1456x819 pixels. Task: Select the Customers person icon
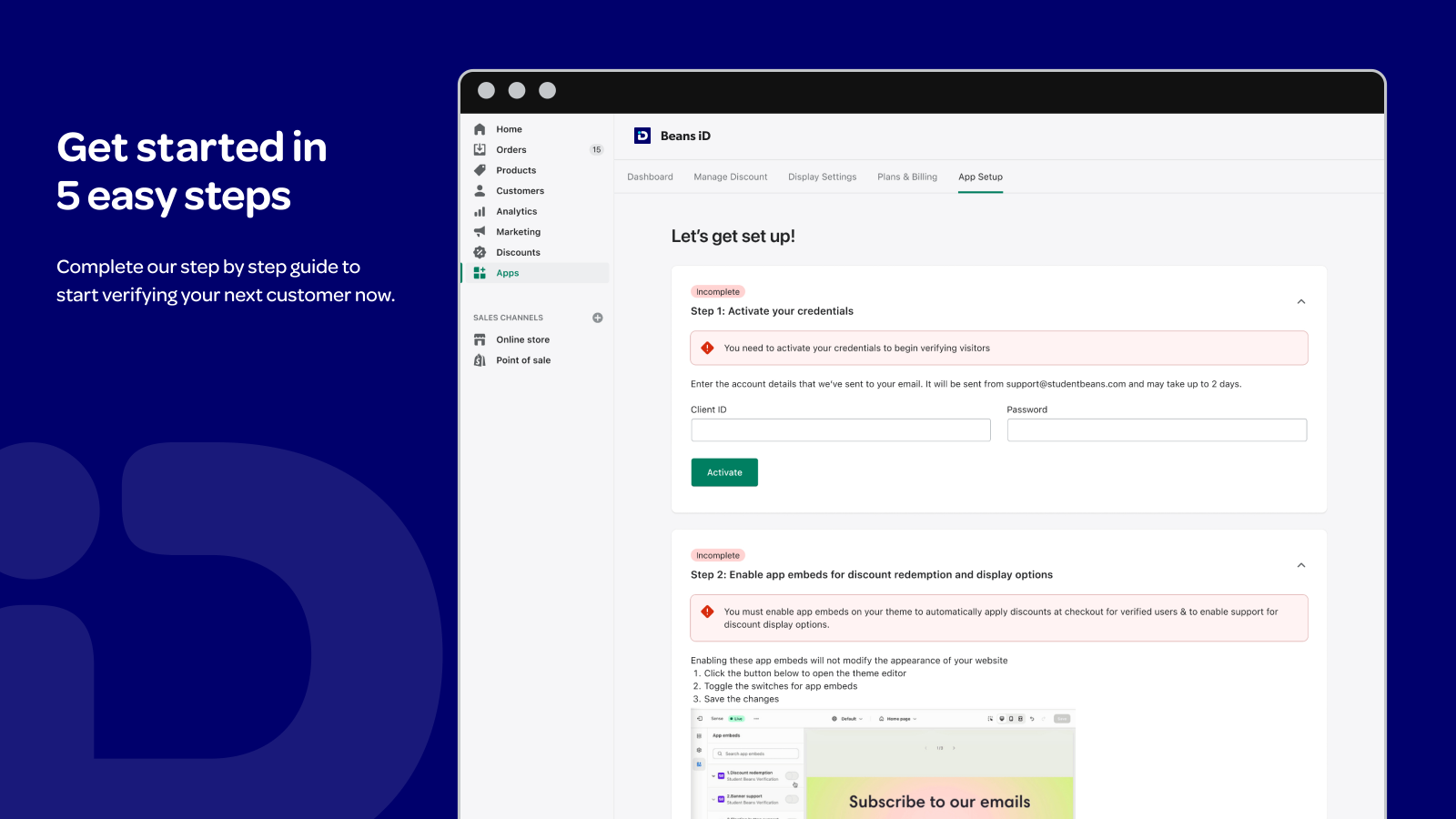[x=480, y=191]
